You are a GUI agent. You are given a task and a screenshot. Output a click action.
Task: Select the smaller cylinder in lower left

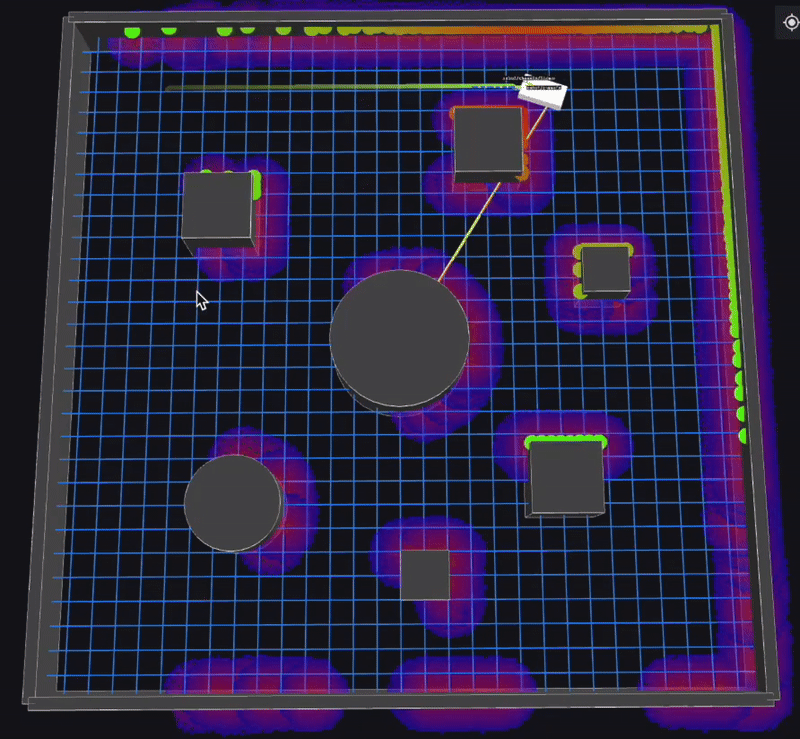232,502
